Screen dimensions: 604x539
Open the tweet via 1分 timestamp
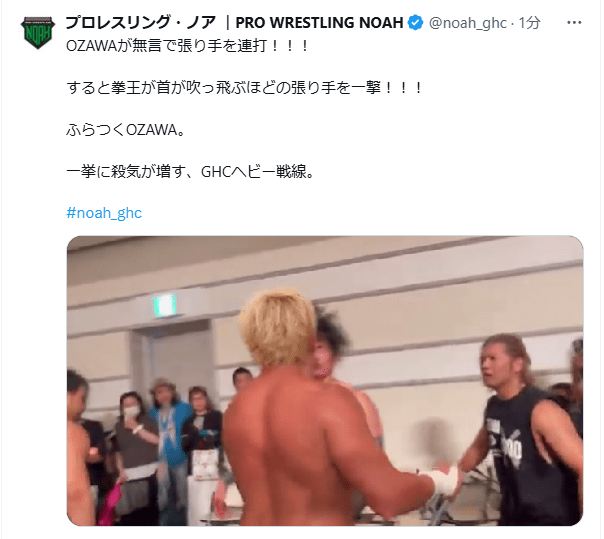[529, 23]
